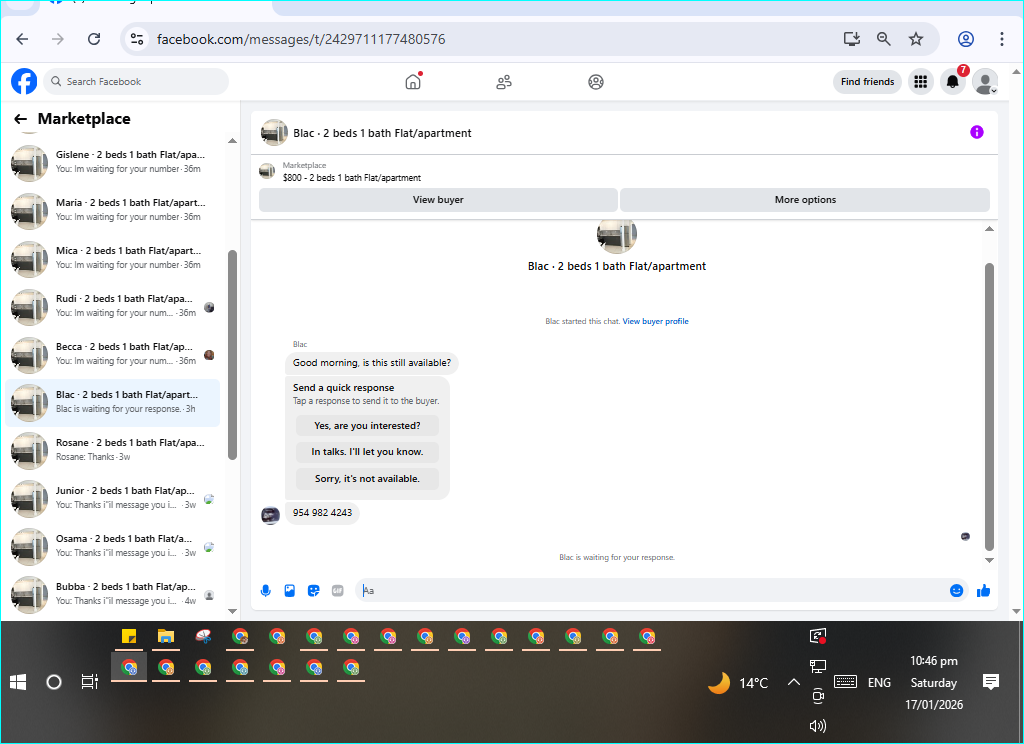Click the ENG language indicator

point(879,683)
